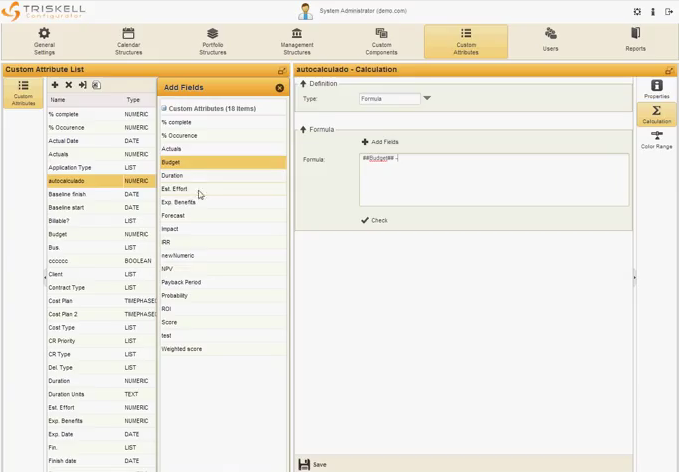
Task: Unlock the autocalculado Calculation panel
Action: point(669,70)
